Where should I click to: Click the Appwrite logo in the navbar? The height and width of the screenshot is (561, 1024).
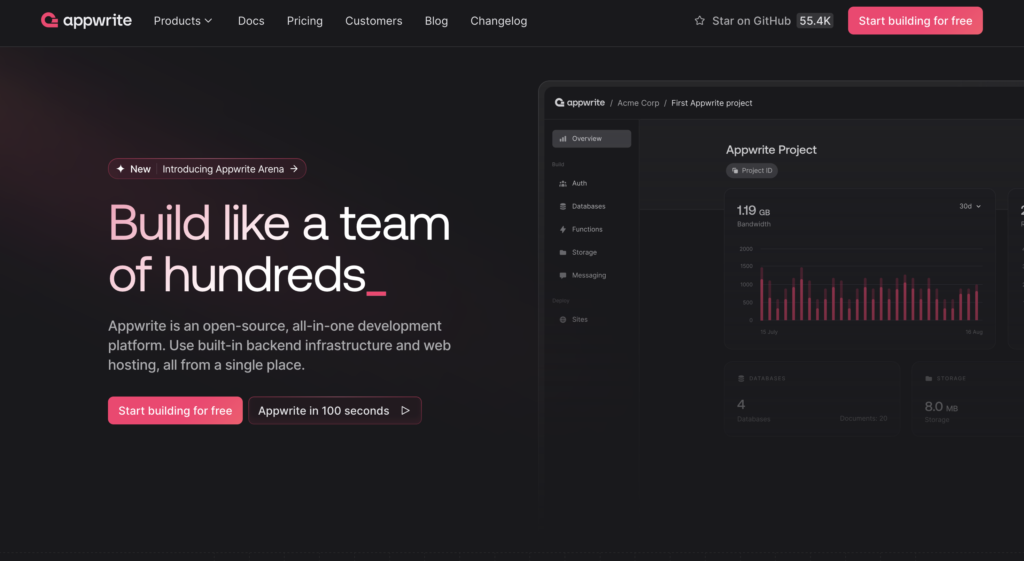point(86,21)
